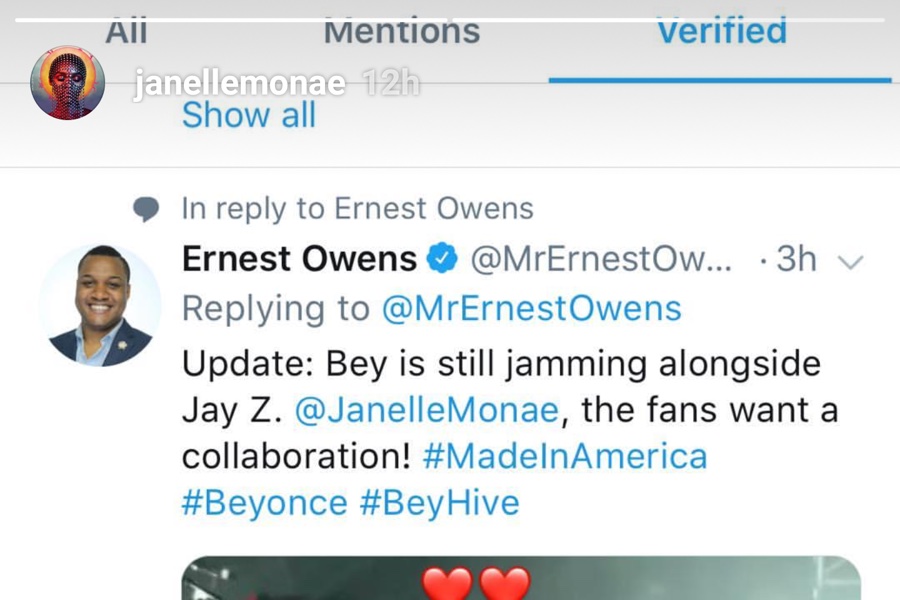Open the @MrErnestOwens reply mention link
This screenshot has height=600, width=900.
(532, 308)
